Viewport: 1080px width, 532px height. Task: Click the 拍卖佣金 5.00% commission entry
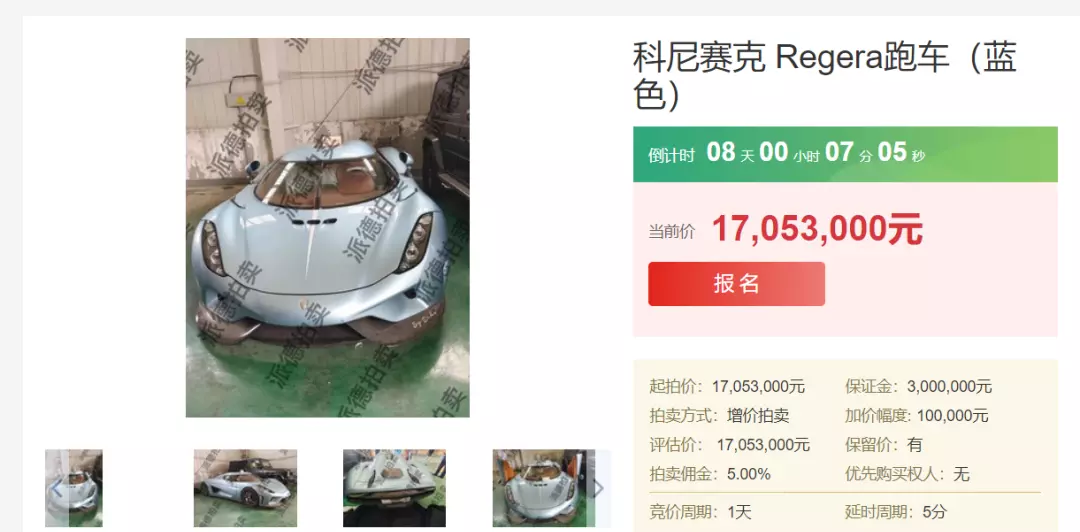tap(709, 474)
